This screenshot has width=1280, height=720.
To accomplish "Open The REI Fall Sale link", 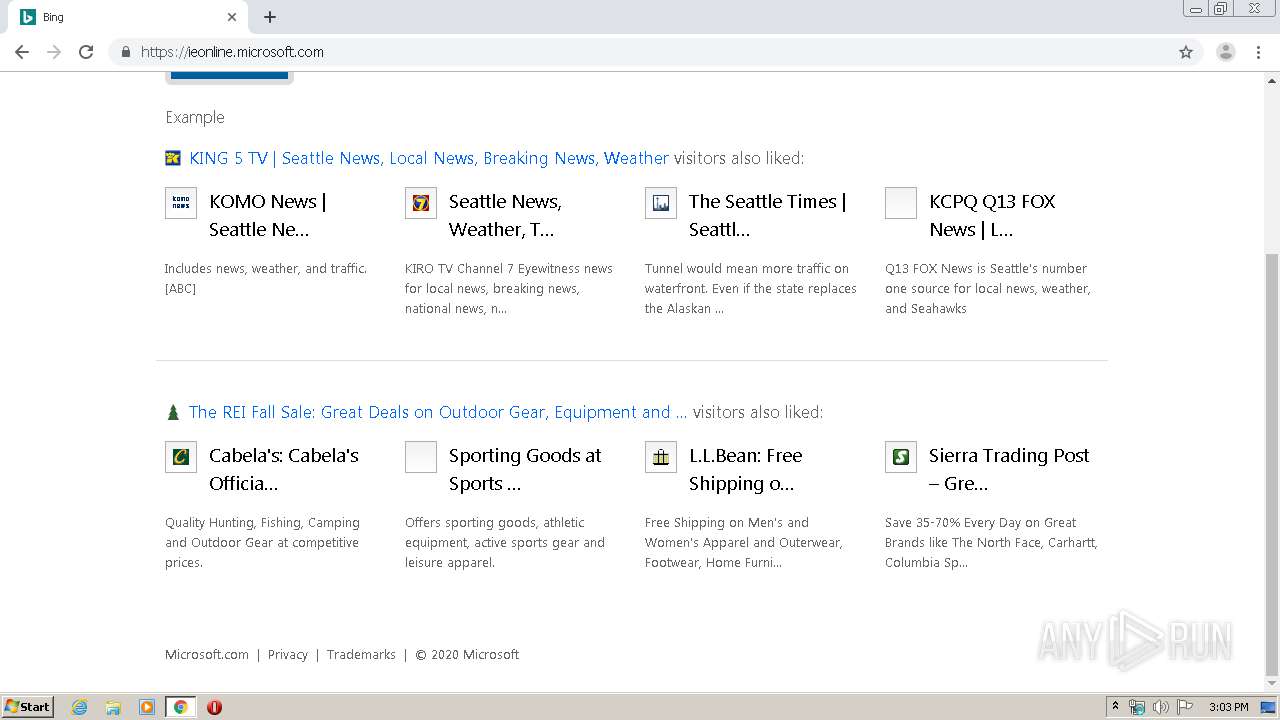I will pos(438,412).
